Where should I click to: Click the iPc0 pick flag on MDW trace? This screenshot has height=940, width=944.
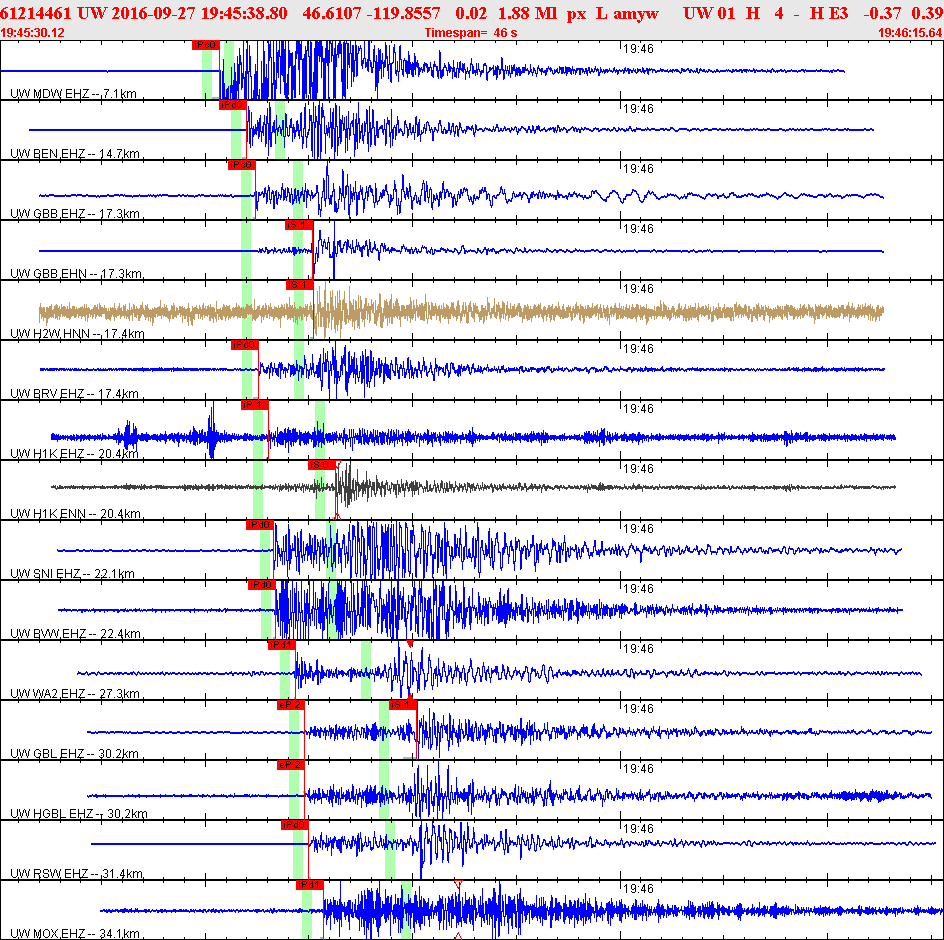(205, 45)
